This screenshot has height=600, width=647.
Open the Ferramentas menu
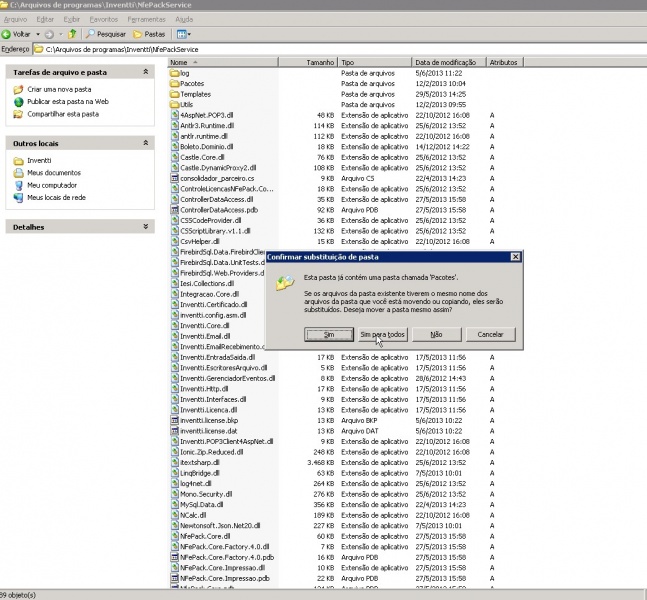[x=147, y=19]
